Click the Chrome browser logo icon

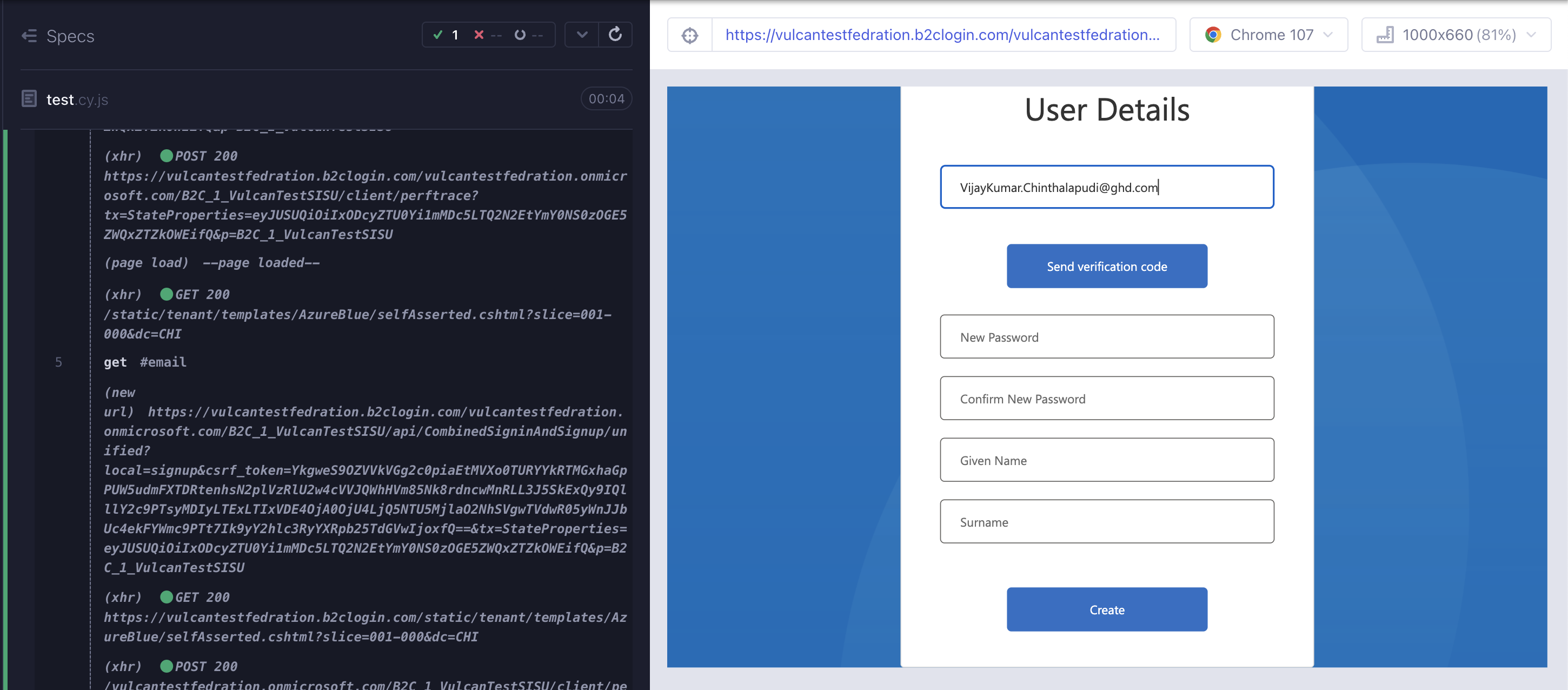tap(1212, 35)
